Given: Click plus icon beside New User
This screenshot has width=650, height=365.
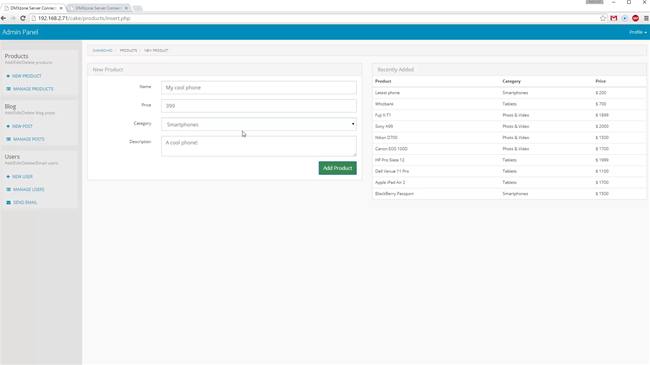Looking at the screenshot, I should [8, 176].
